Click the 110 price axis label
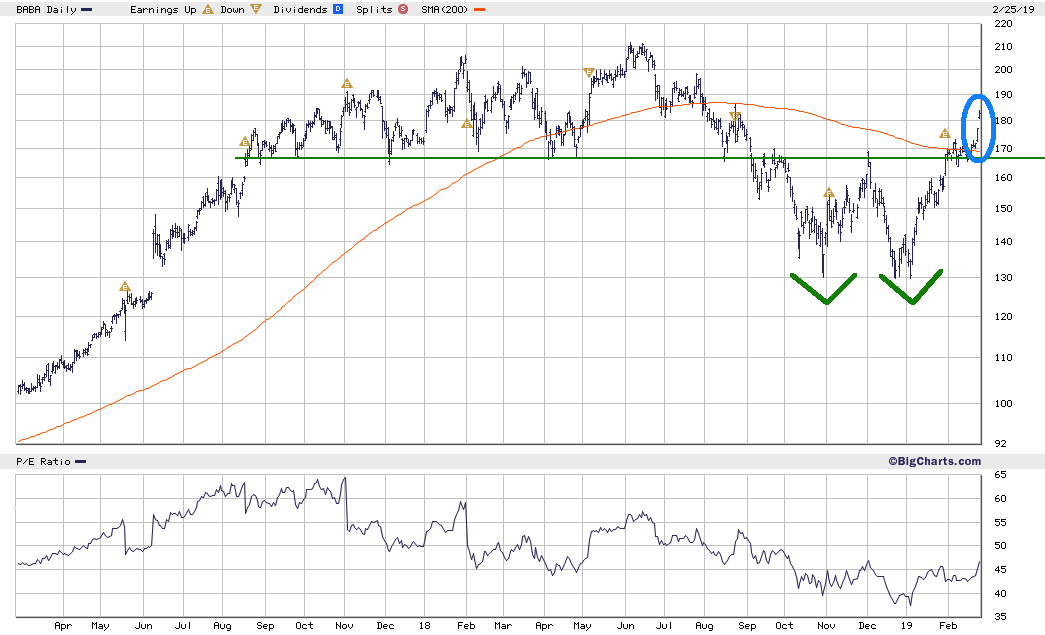The width and height of the screenshot is (1045, 635). coord(1003,358)
